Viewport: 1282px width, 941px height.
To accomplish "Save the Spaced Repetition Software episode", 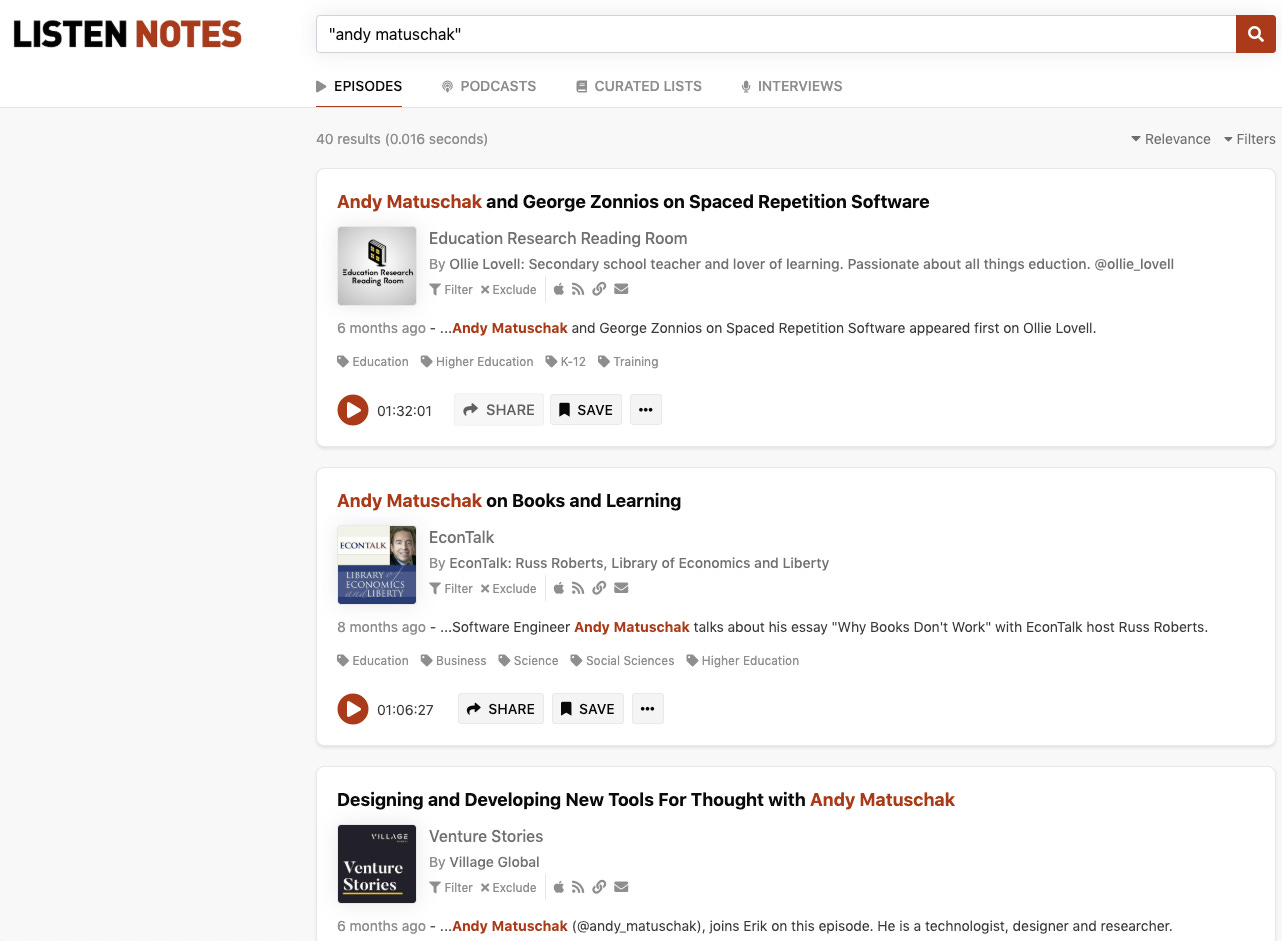I will pyautogui.click(x=586, y=410).
